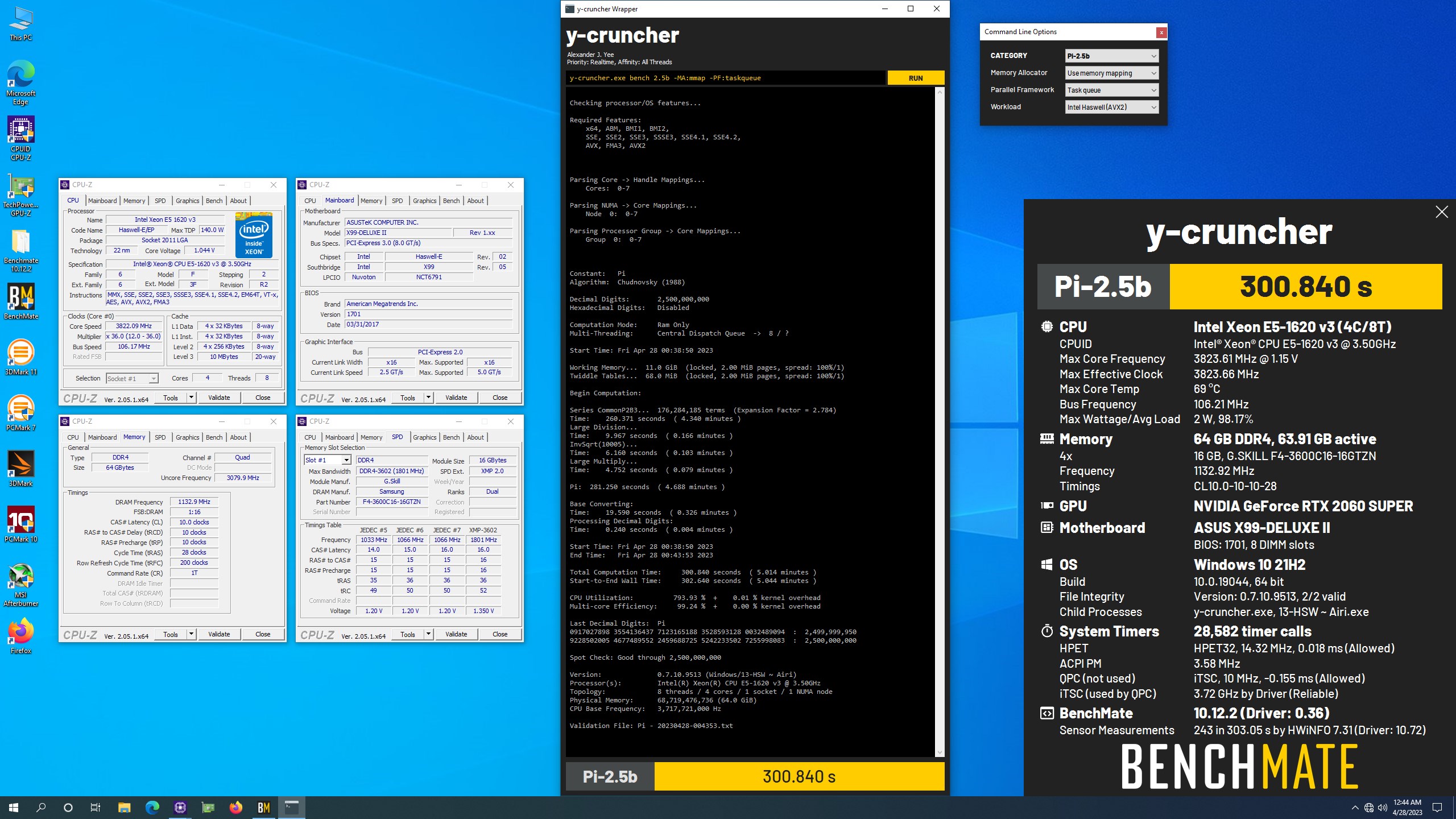Switch to CPU tab in SPD CPU-Z window
This screenshot has width=1456, height=819.
click(x=310, y=437)
